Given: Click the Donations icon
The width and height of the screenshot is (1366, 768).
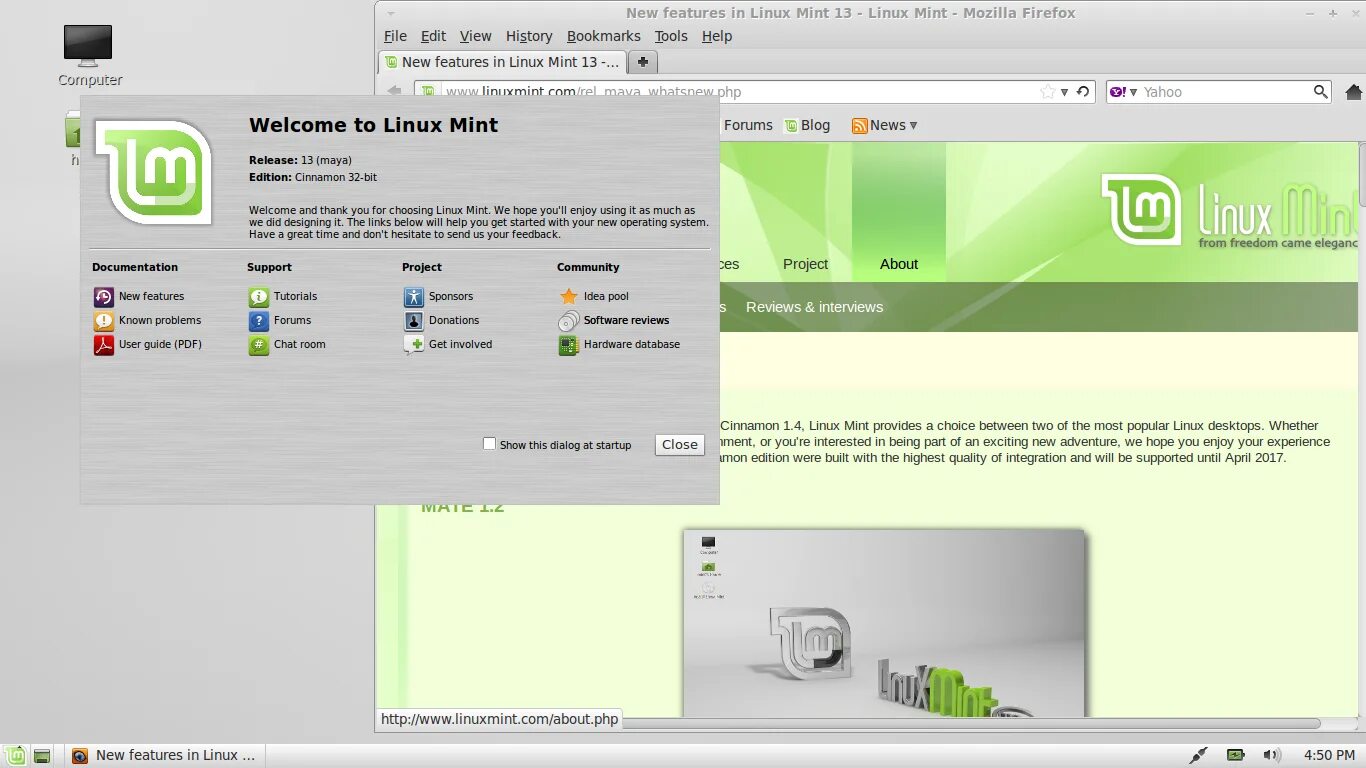Looking at the screenshot, I should pyautogui.click(x=414, y=321).
